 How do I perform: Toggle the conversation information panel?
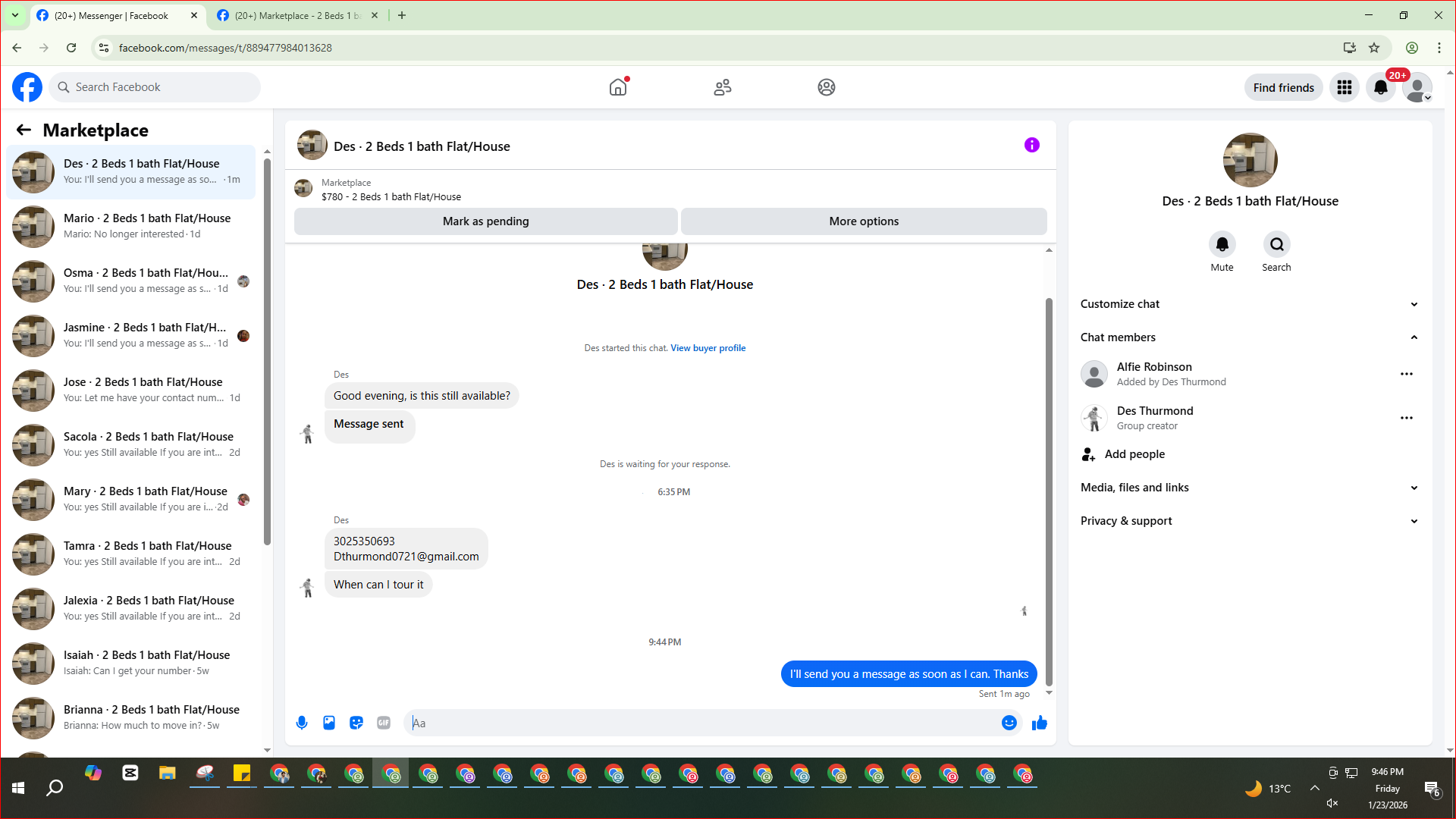pyautogui.click(x=1031, y=146)
